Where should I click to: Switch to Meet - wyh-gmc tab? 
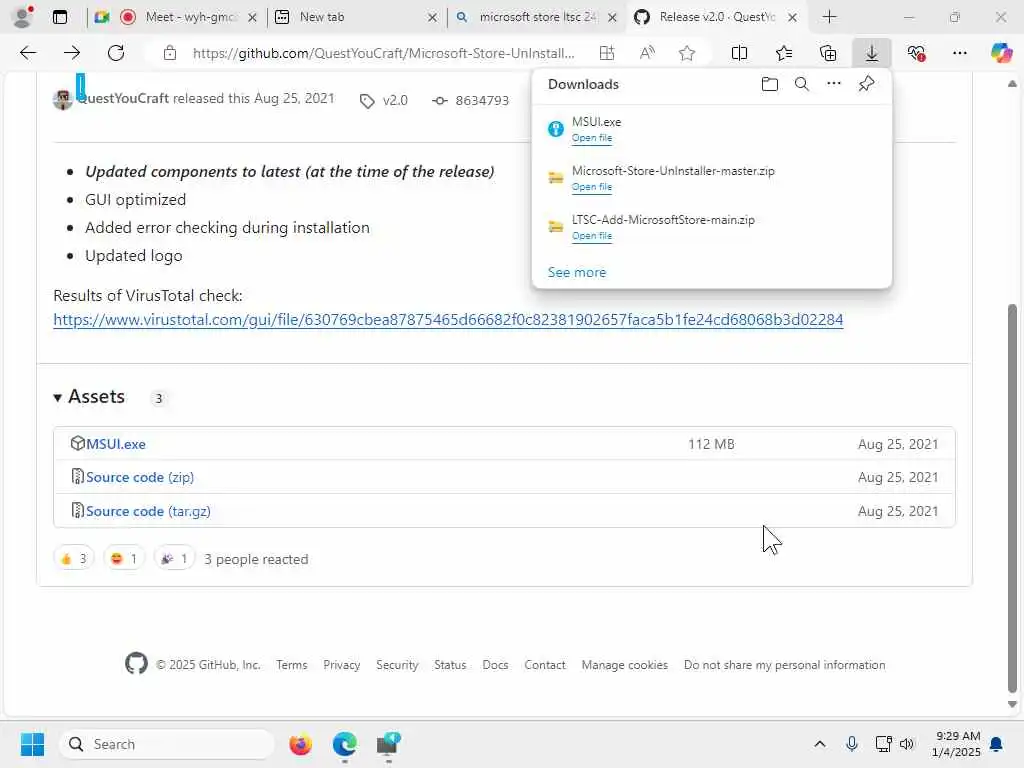tap(176, 17)
